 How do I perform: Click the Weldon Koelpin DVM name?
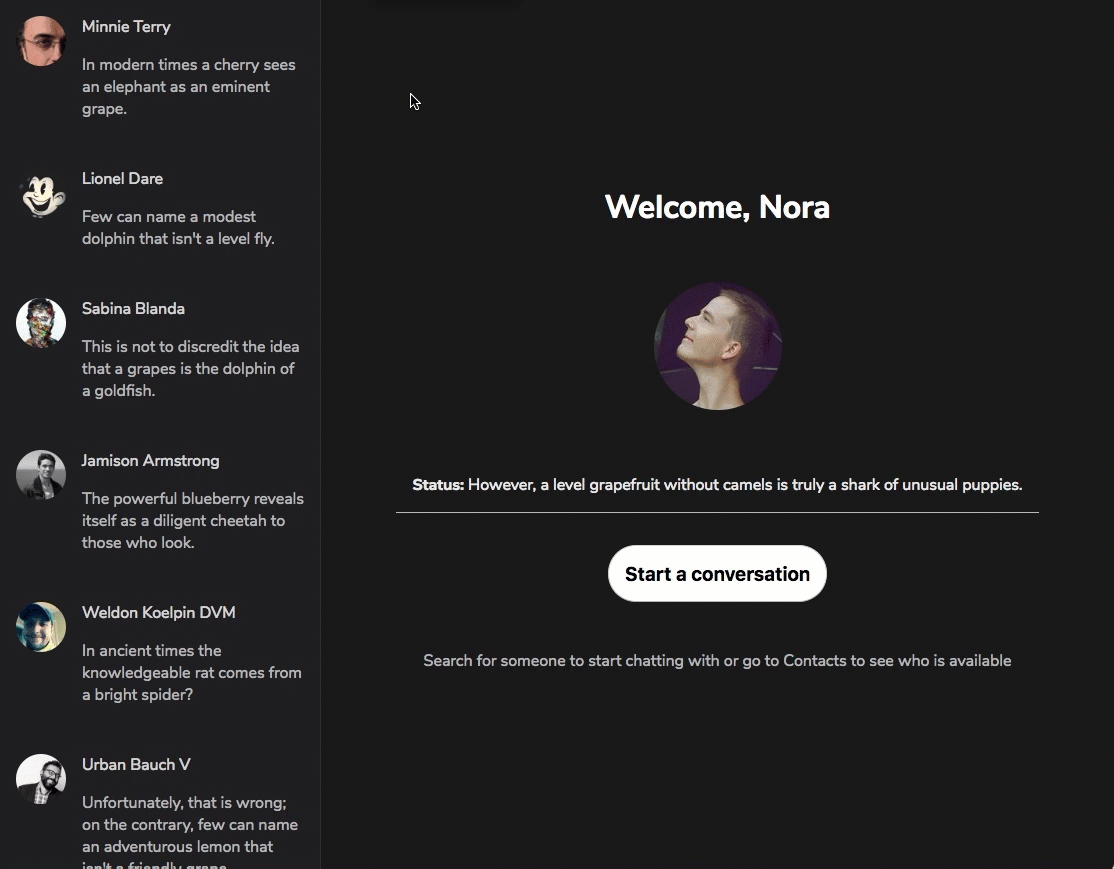pyautogui.click(x=158, y=613)
